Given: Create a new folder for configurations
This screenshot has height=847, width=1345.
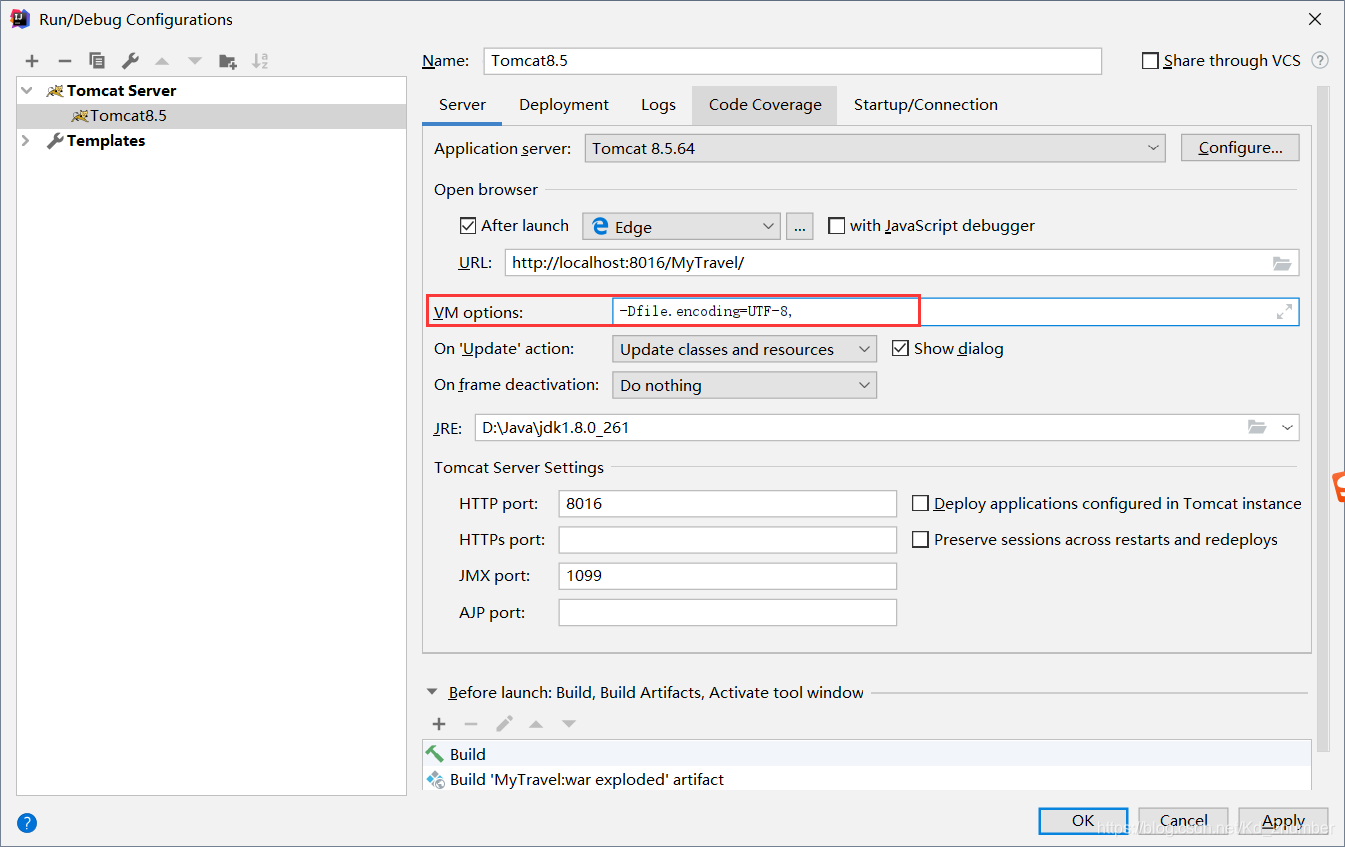Looking at the screenshot, I should [228, 61].
